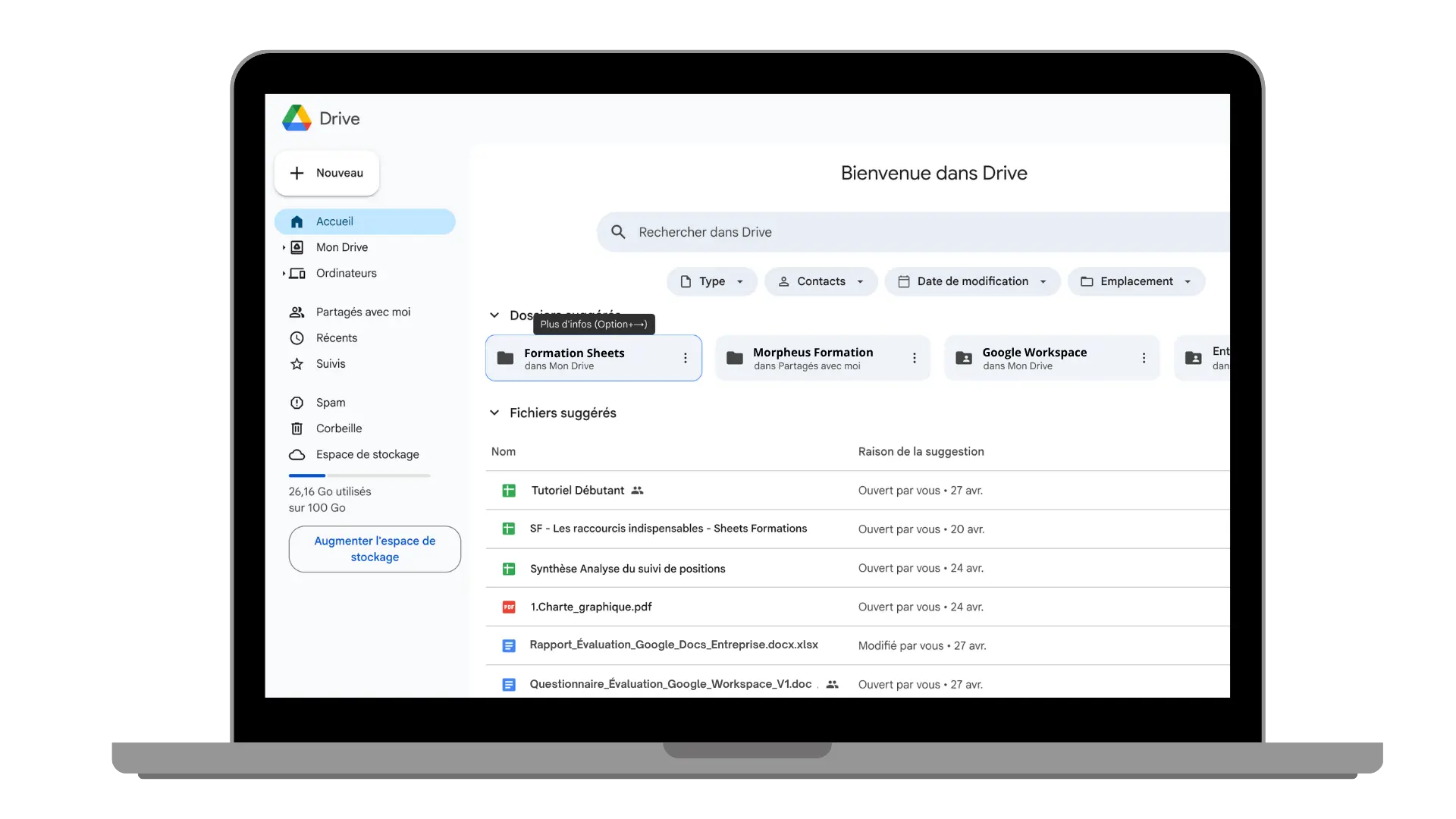Select Partagés avec moi in sidebar
Screen dimensions: 1456x819
click(x=365, y=312)
